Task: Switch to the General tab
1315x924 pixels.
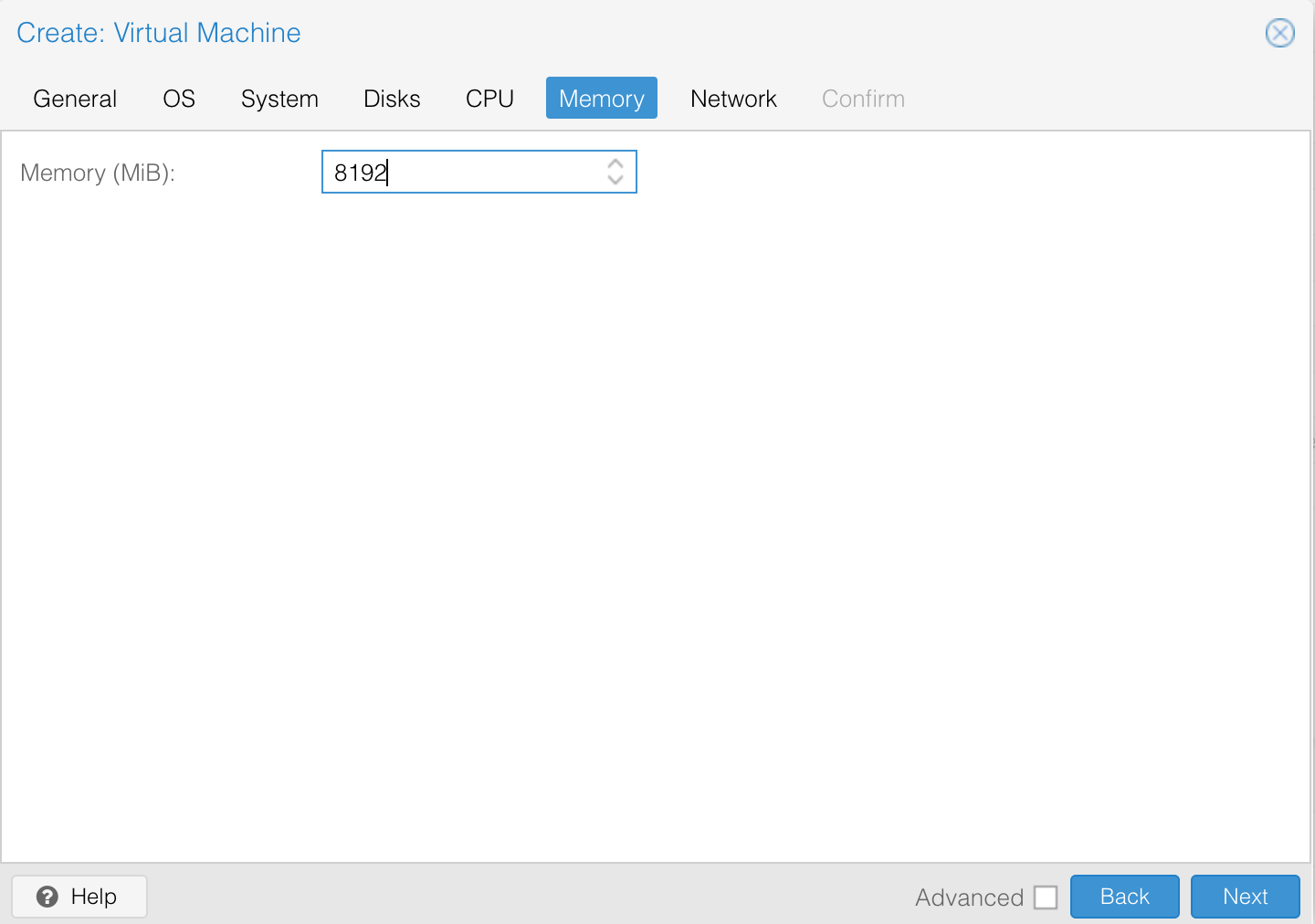Action: [x=74, y=98]
